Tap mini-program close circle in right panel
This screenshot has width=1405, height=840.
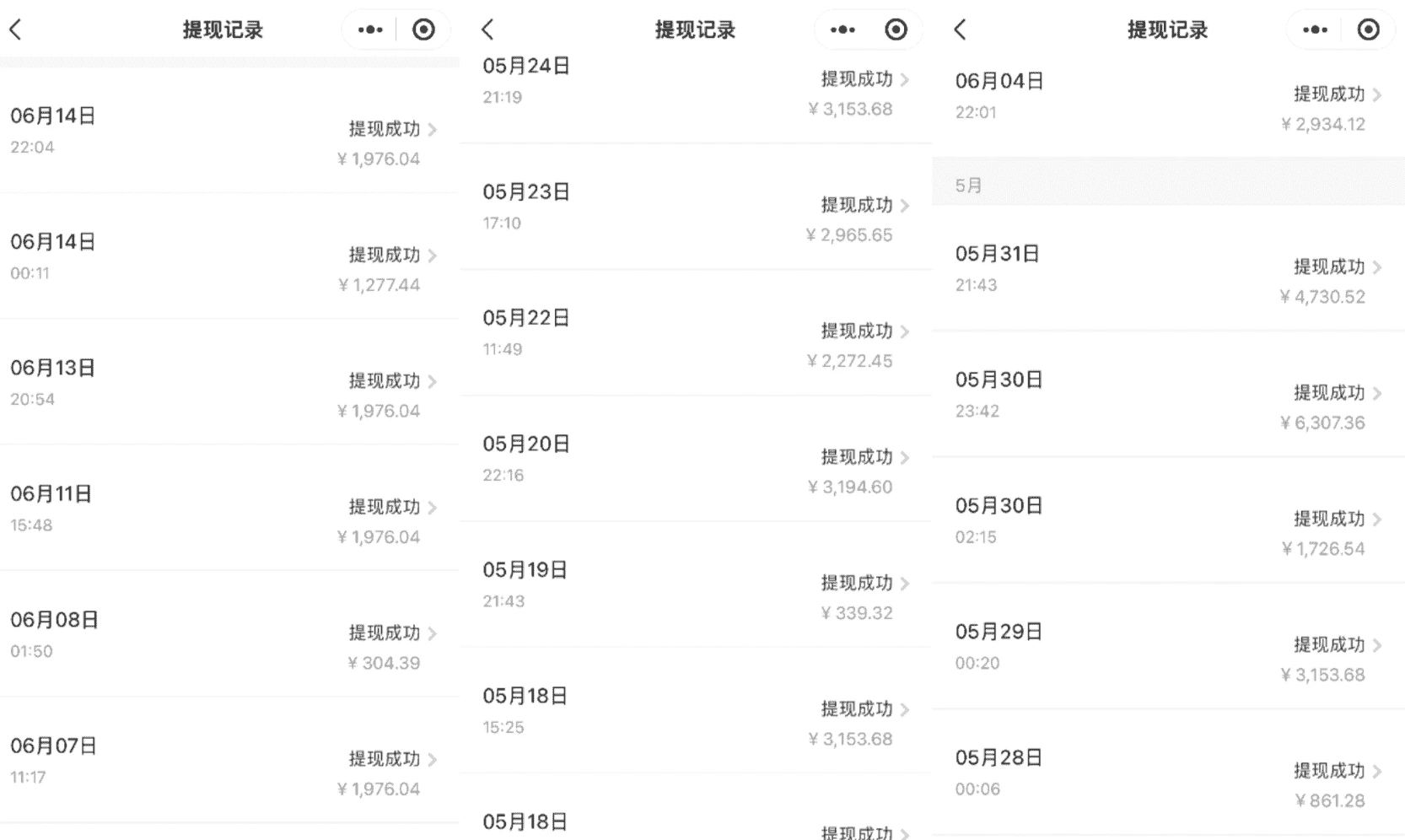coord(1368,30)
